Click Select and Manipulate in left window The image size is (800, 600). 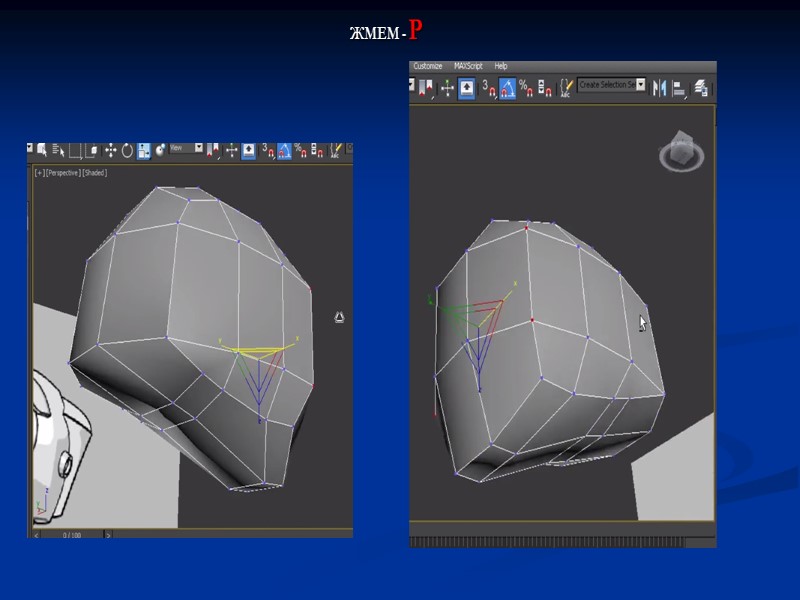coord(232,150)
